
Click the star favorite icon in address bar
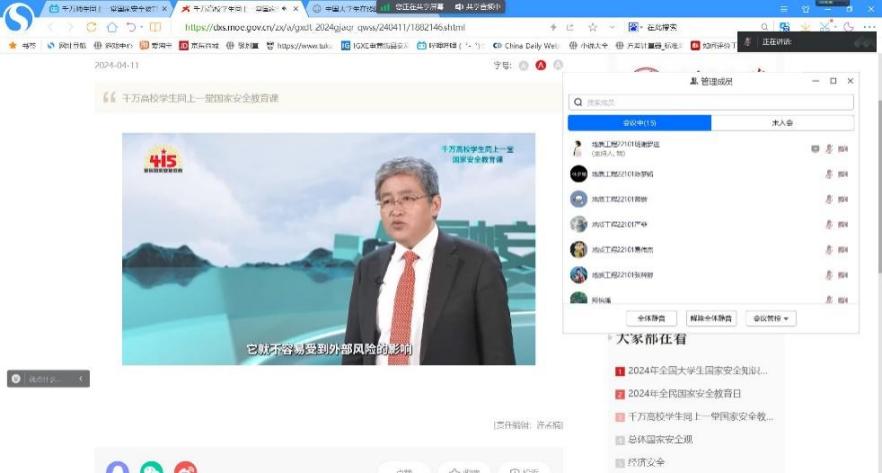[593, 27]
